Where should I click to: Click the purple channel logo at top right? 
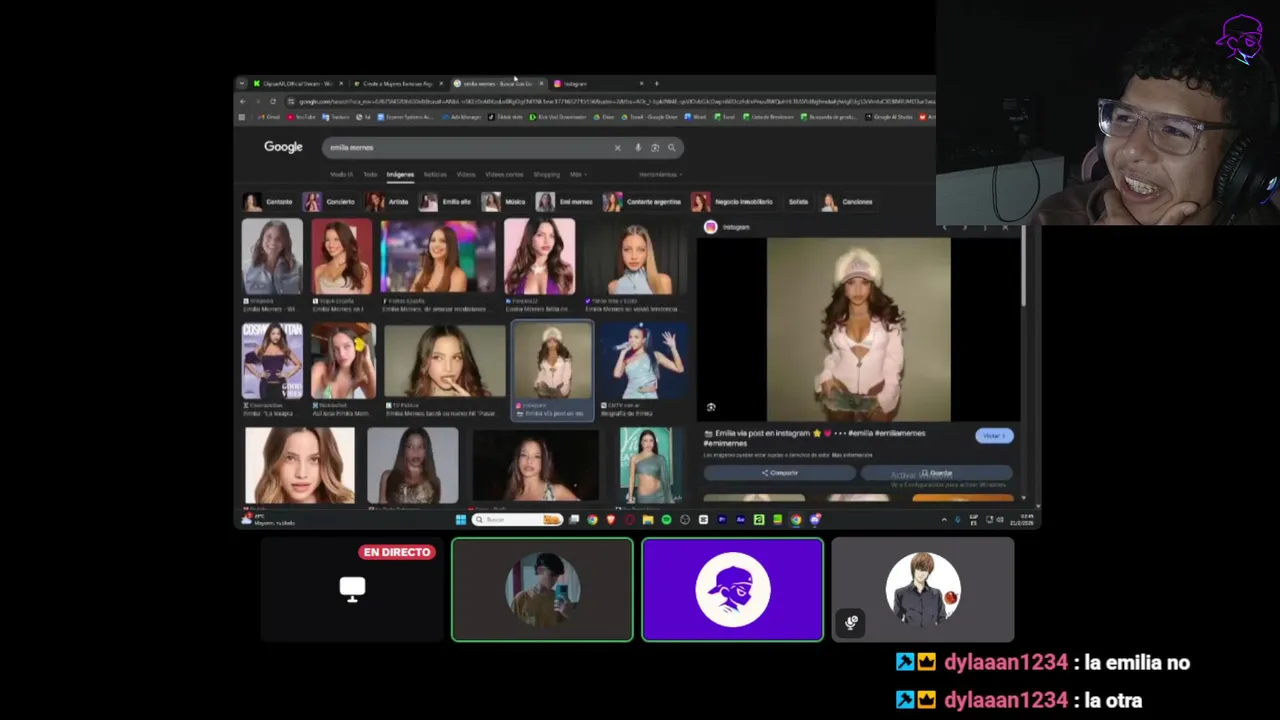(x=1240, y=40)
